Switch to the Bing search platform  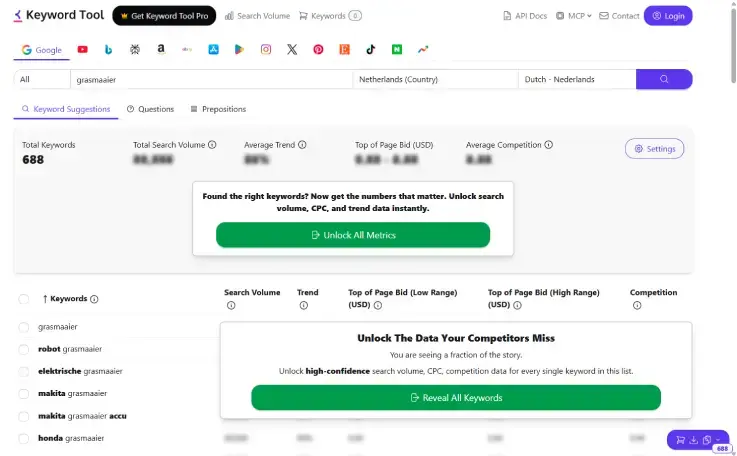pos(109,49)
